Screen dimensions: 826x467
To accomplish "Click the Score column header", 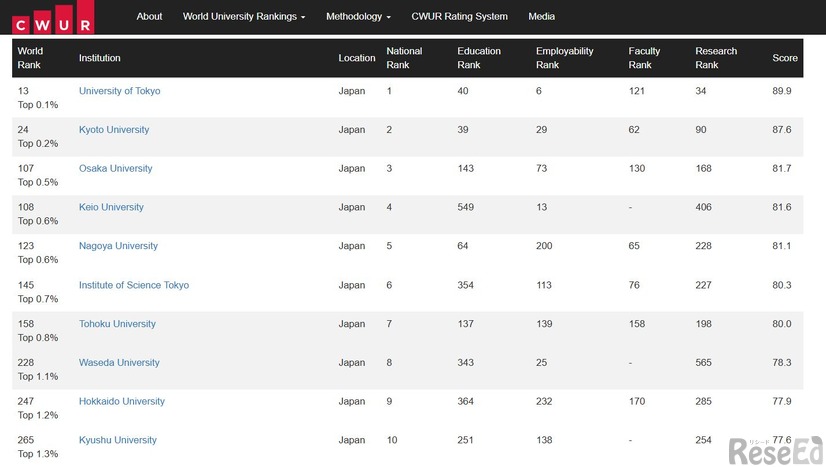I will click(785, 58).
